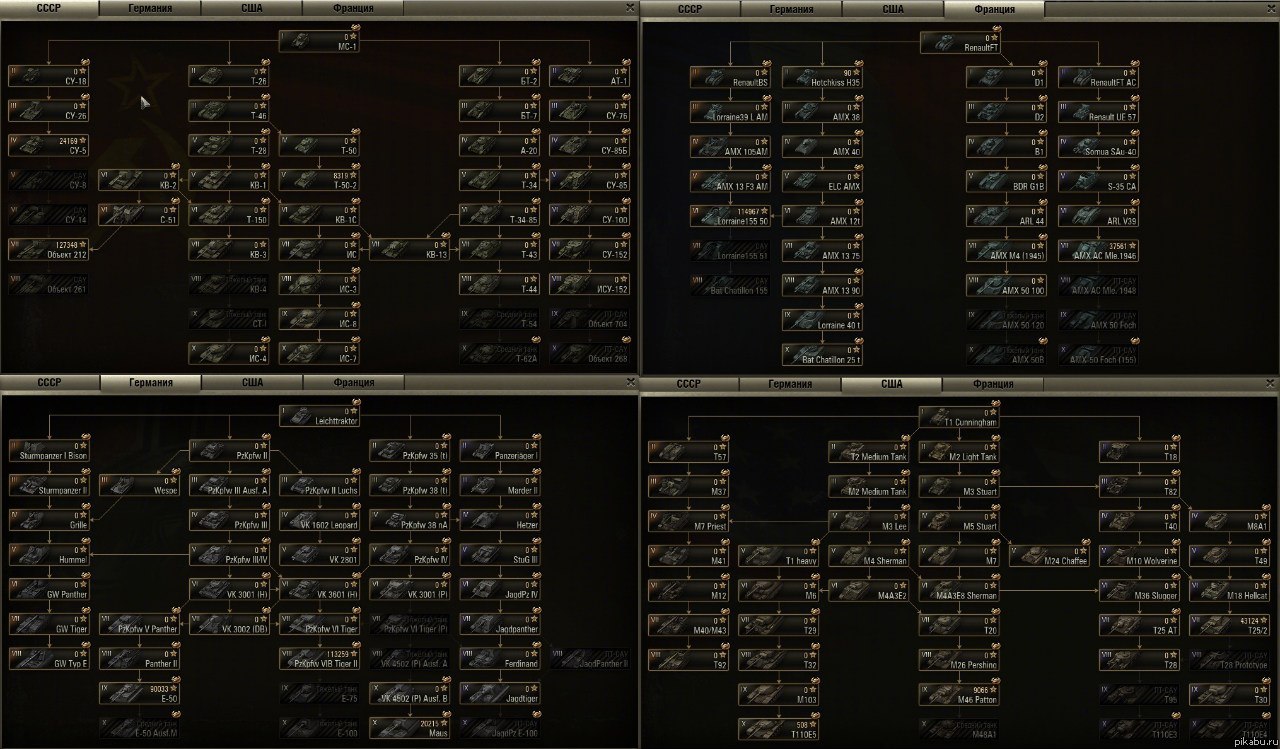Choose the Hotchkiss H35 tank
Viewport: 1280px width, 749px height.
822,77
